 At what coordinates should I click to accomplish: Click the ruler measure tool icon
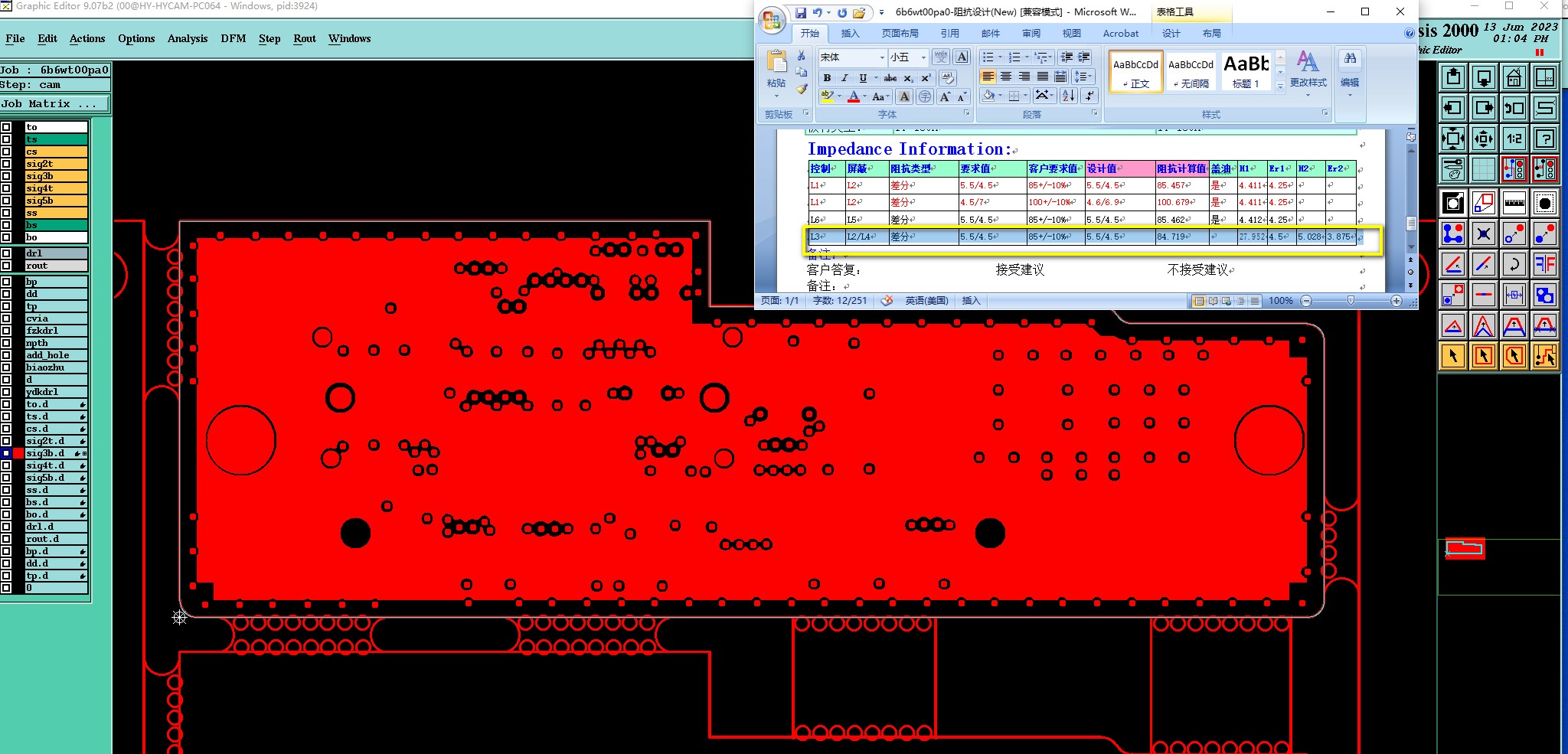(1514, 203)
